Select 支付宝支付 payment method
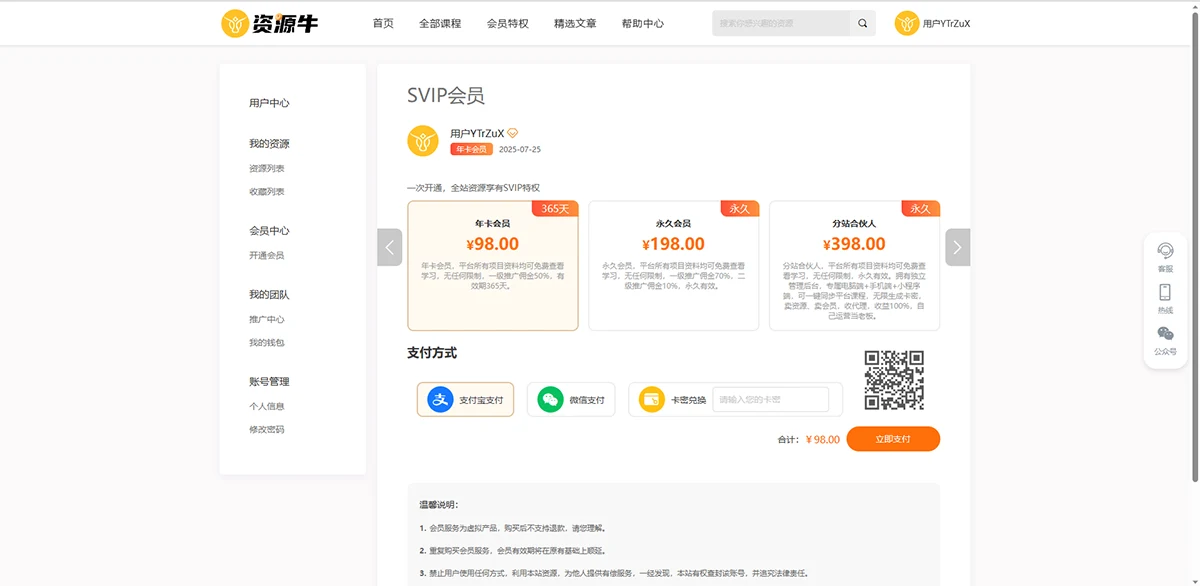This screenshot has height=586, width=1200. click(465, 400)
